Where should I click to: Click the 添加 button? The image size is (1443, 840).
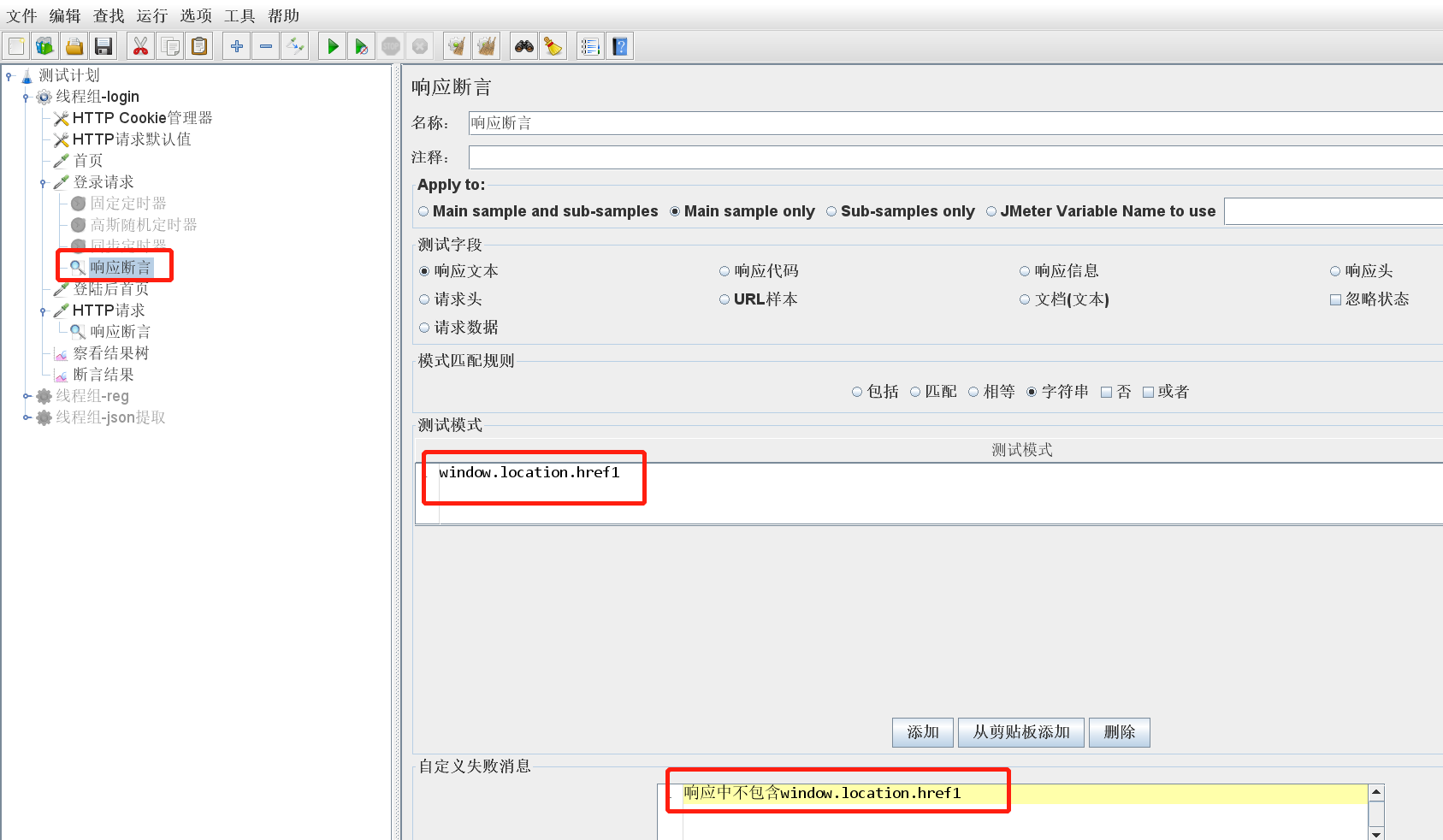tap(923, 732)
